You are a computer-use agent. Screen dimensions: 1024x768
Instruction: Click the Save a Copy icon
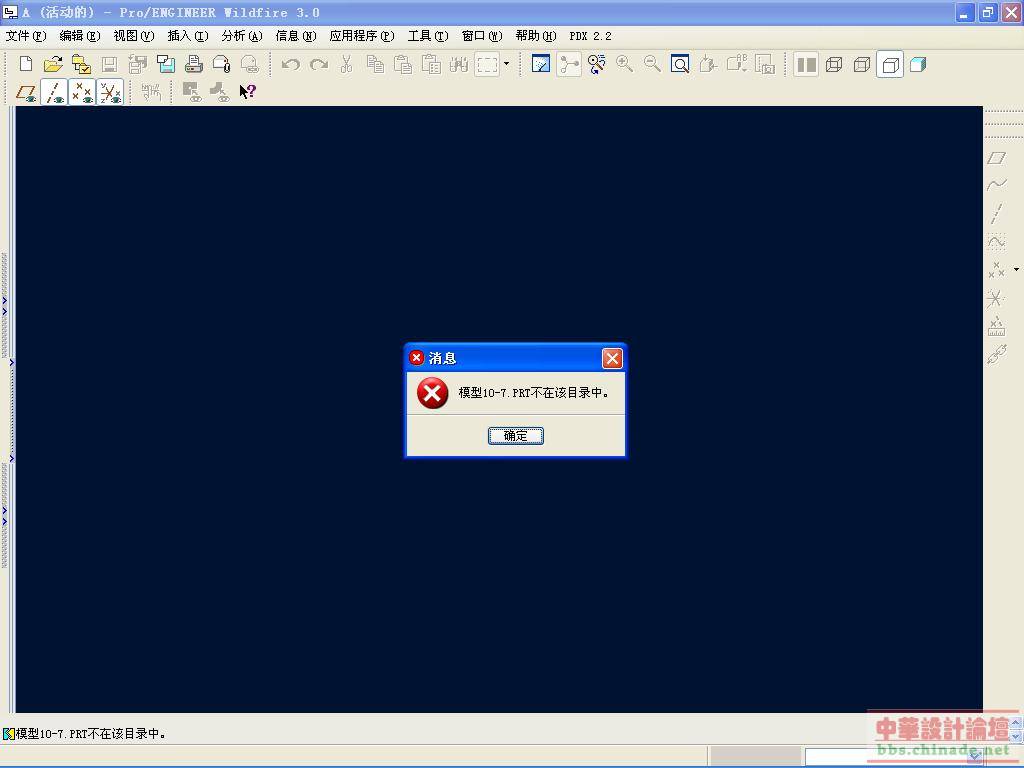137,64
